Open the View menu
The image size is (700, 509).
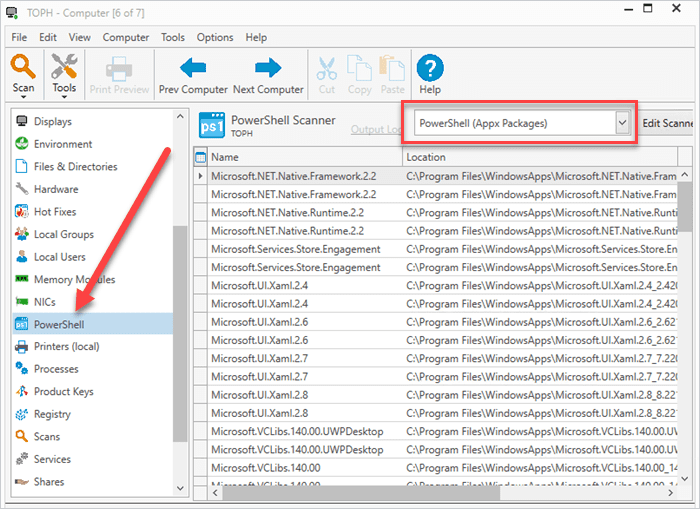(79, 37)
